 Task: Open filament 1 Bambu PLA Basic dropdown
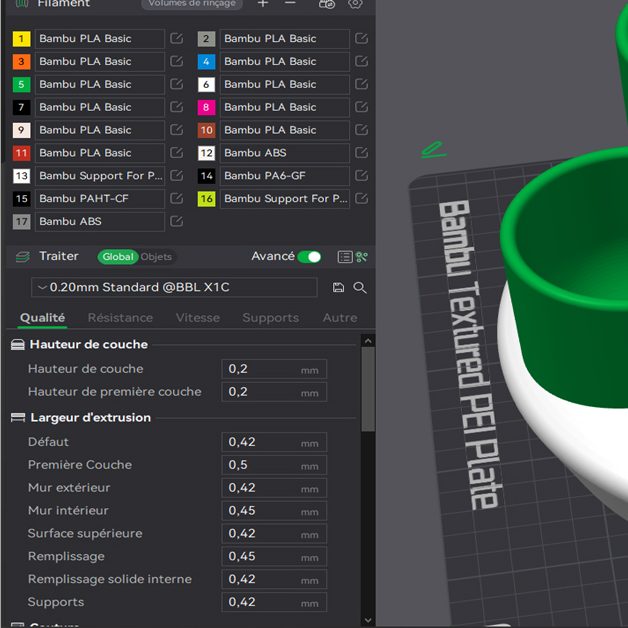pos(100,38)
